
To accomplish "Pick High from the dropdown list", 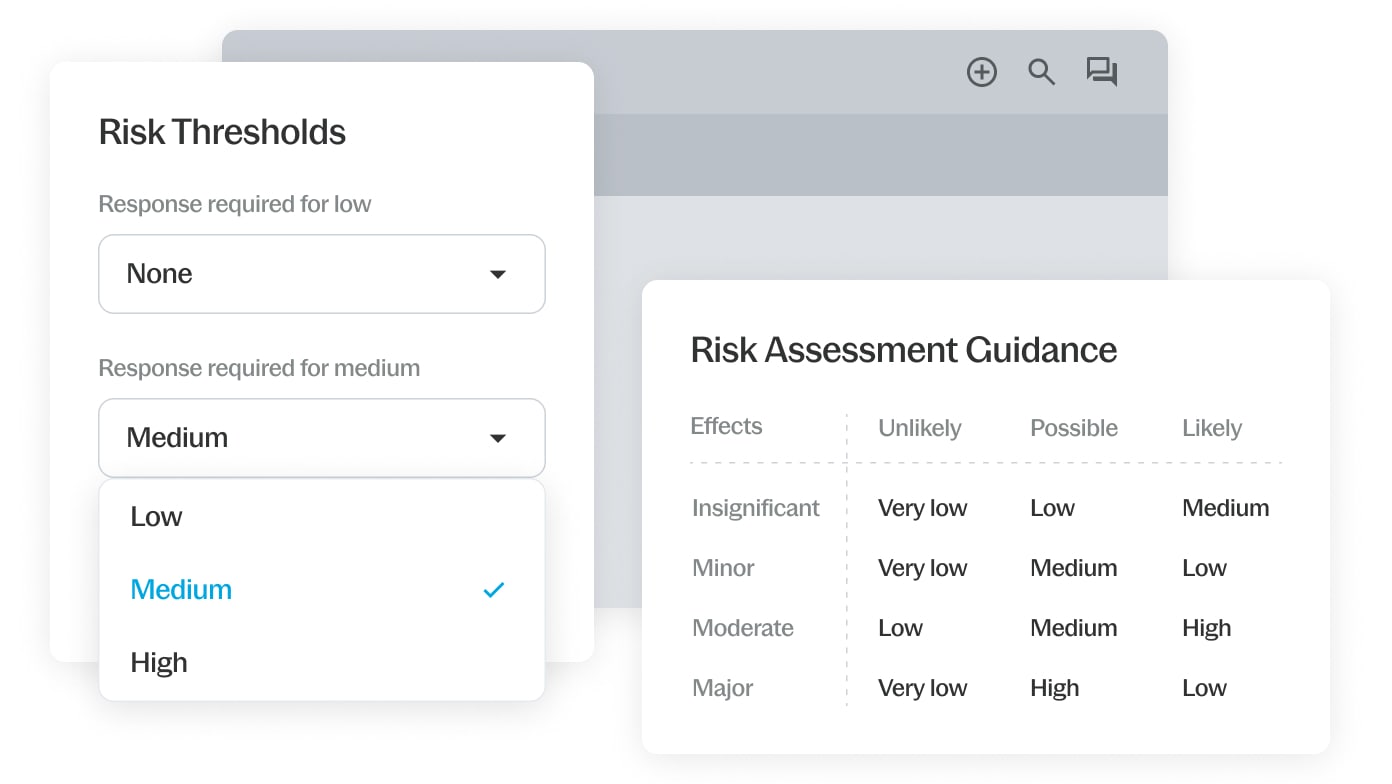I will click(x=159, y=663).
